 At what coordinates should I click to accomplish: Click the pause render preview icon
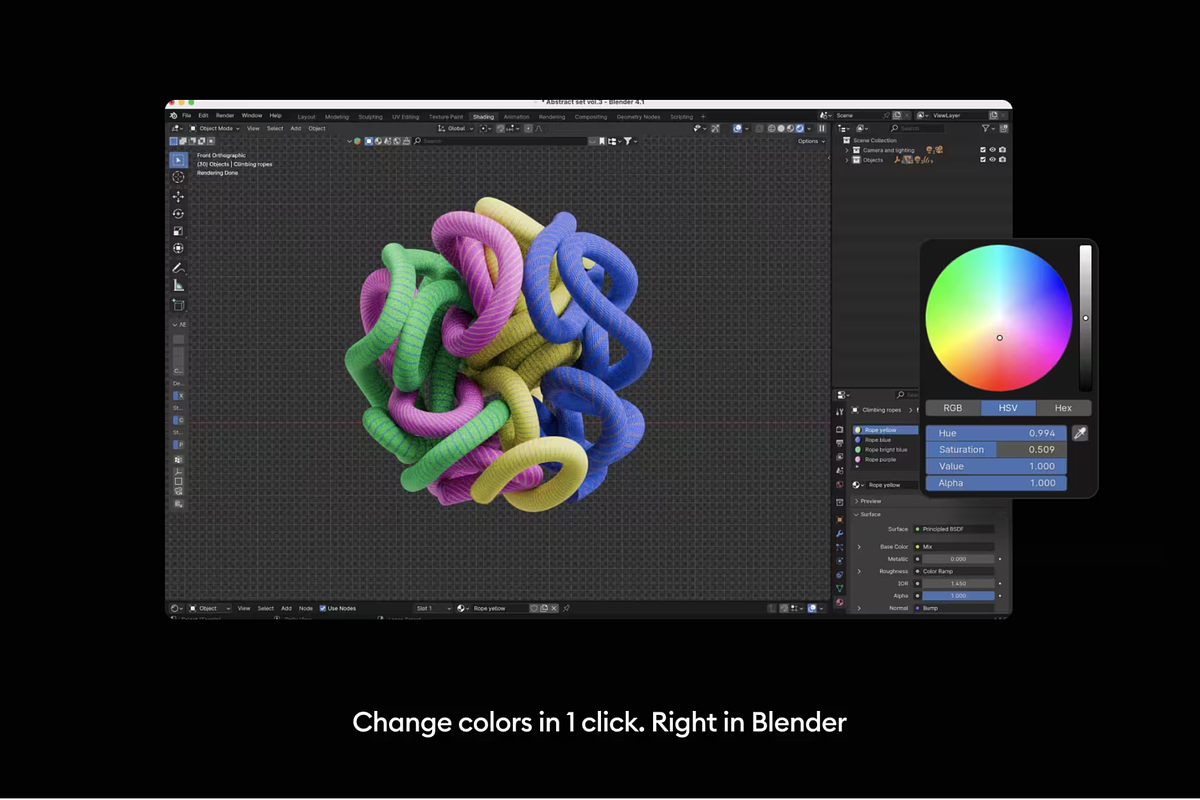click(x=822, y=128)
